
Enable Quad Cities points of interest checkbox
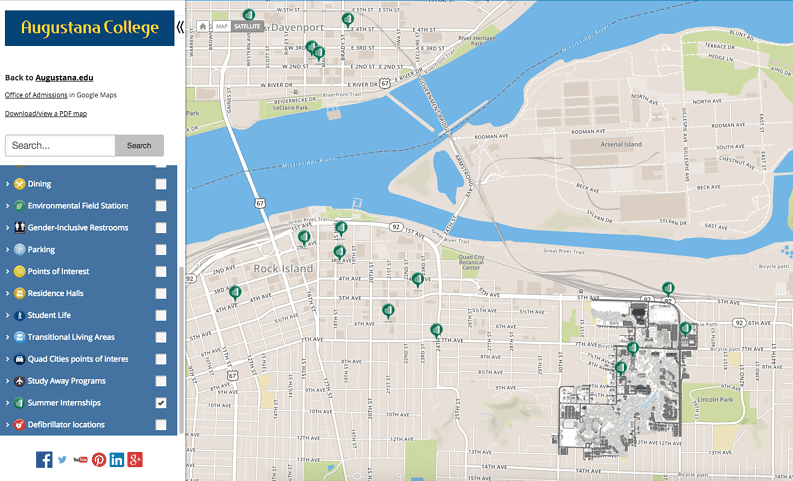coord(161,359)
